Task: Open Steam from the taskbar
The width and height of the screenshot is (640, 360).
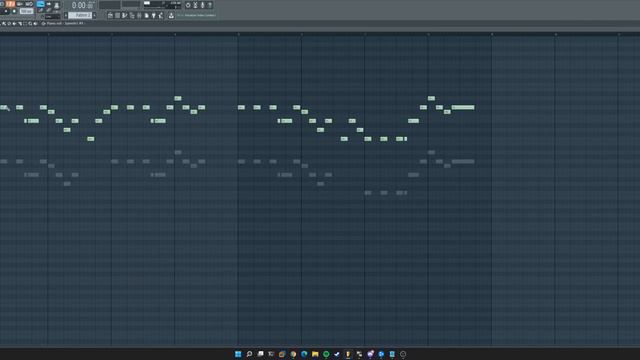Action: coord(337,354)
